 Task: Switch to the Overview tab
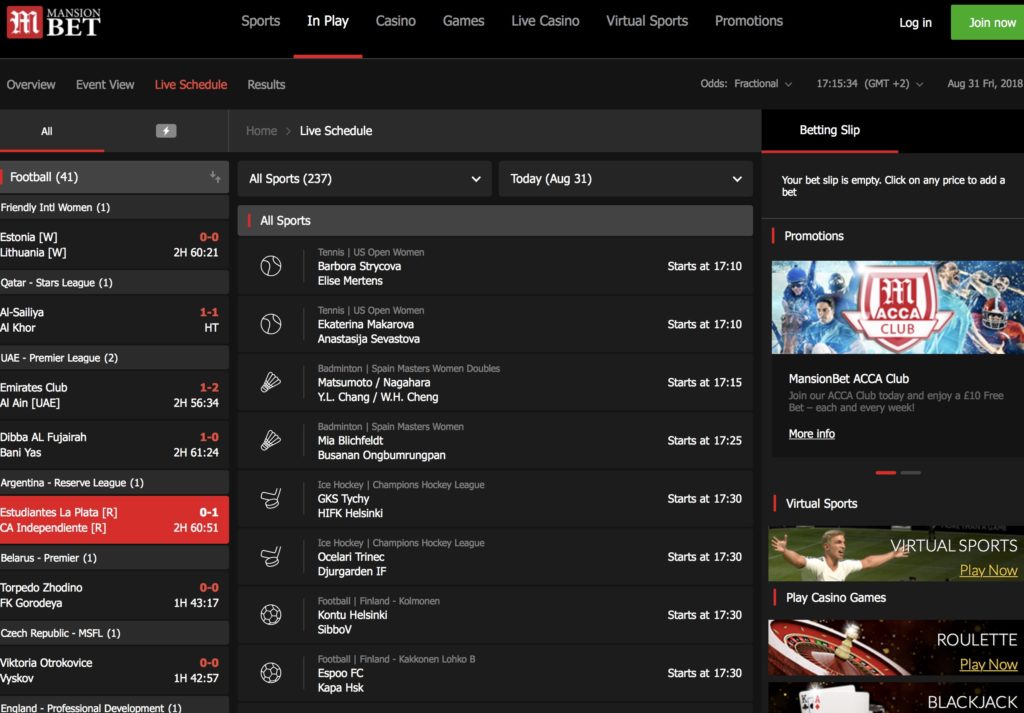pos(31,84)
